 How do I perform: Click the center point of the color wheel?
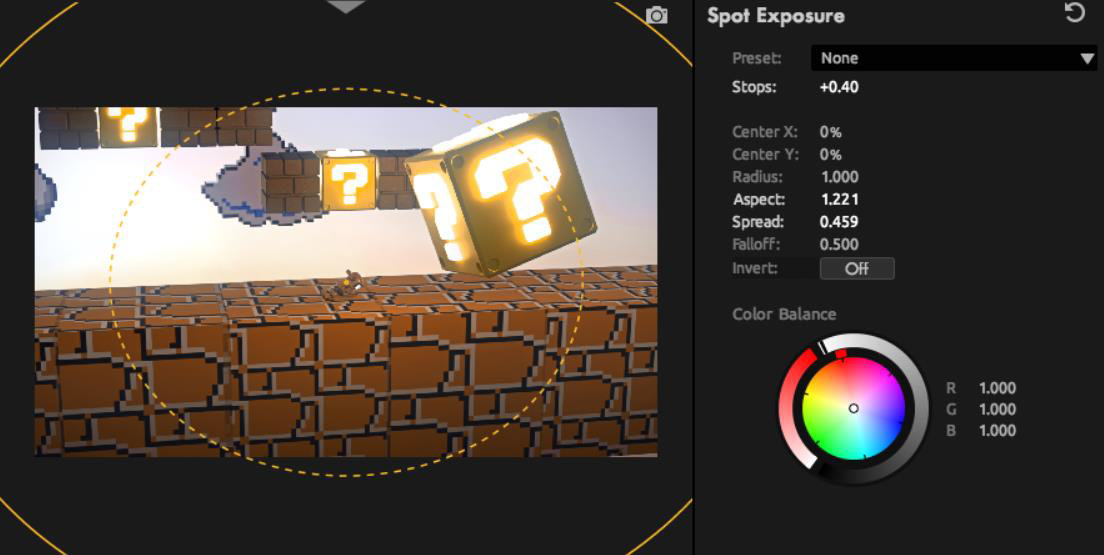tap(853, 409)
